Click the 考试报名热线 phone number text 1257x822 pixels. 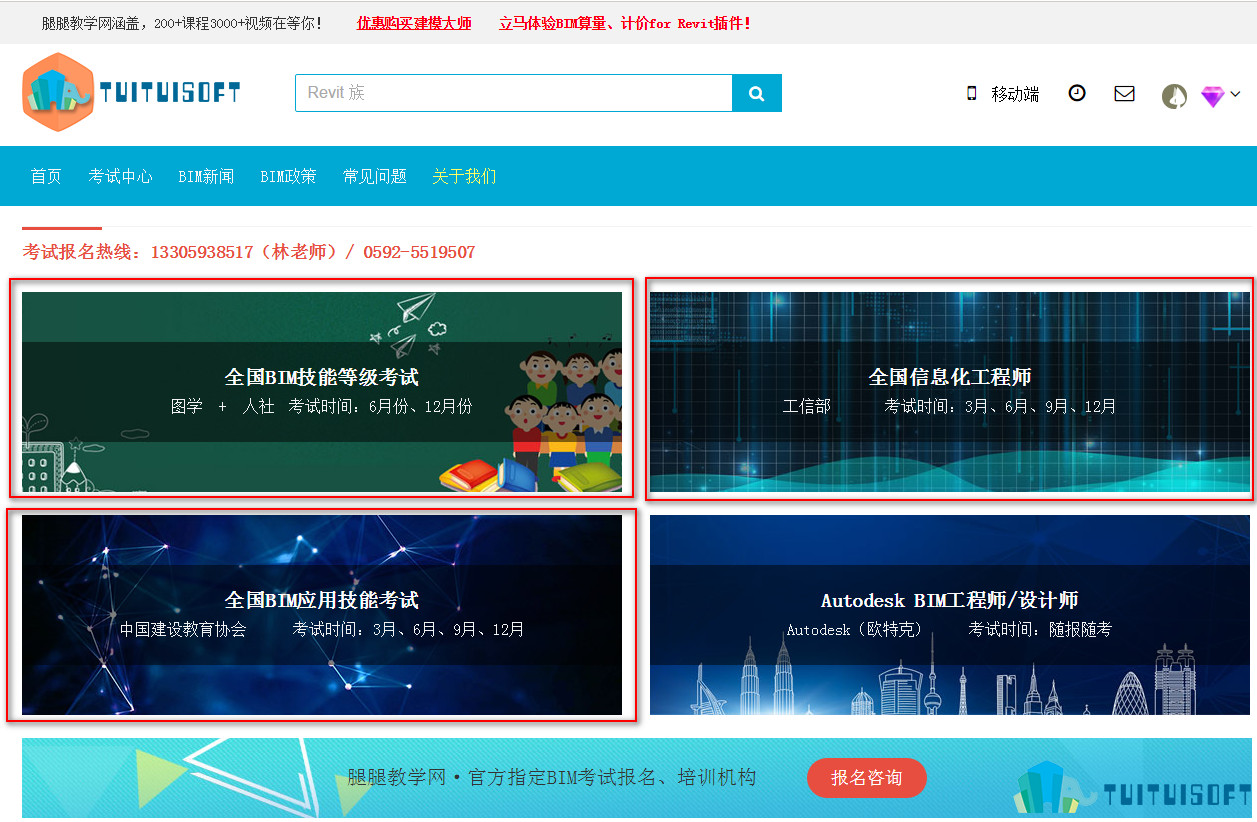click(x=249, y=252)
